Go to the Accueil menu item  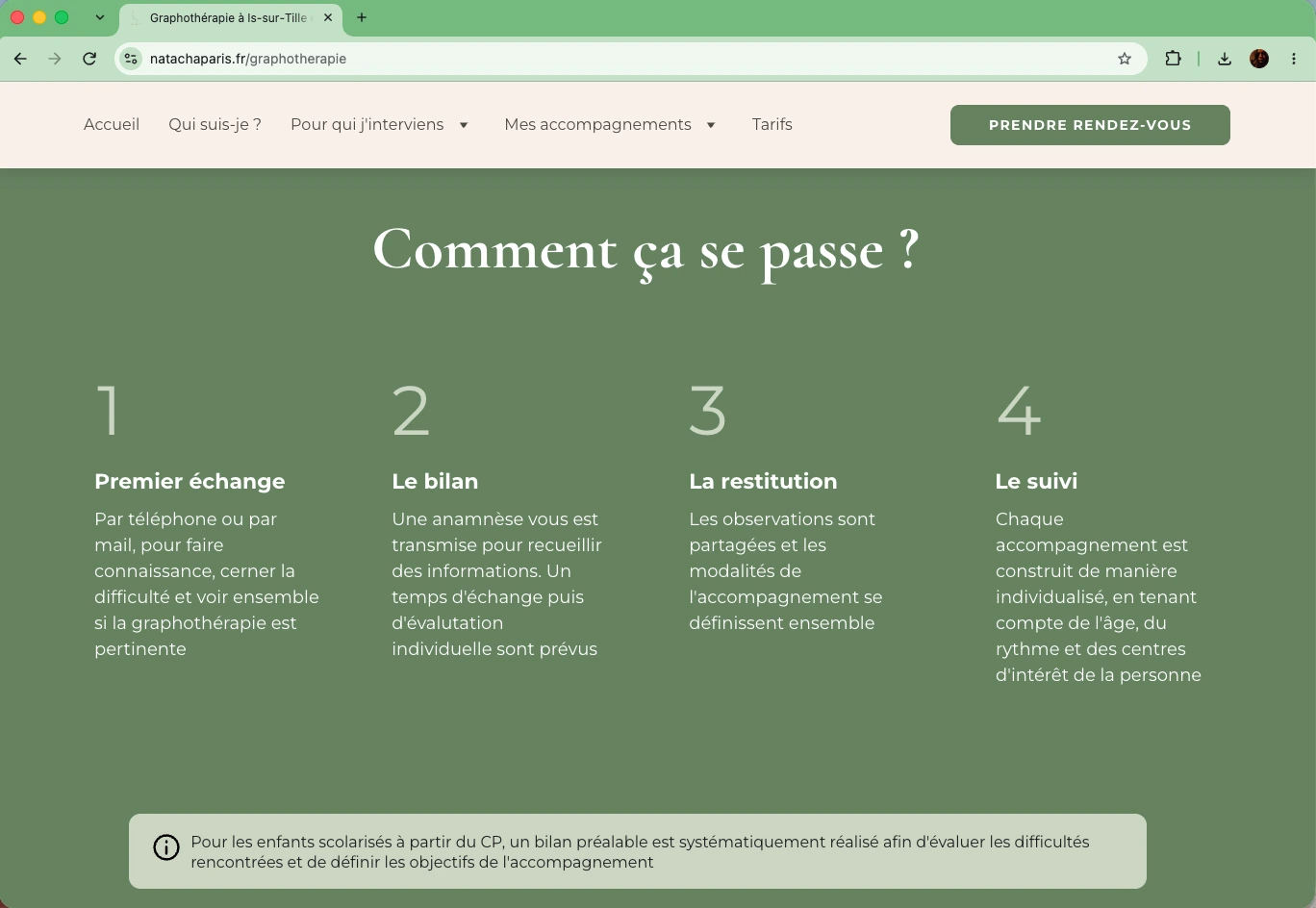[x=112, y=124]
